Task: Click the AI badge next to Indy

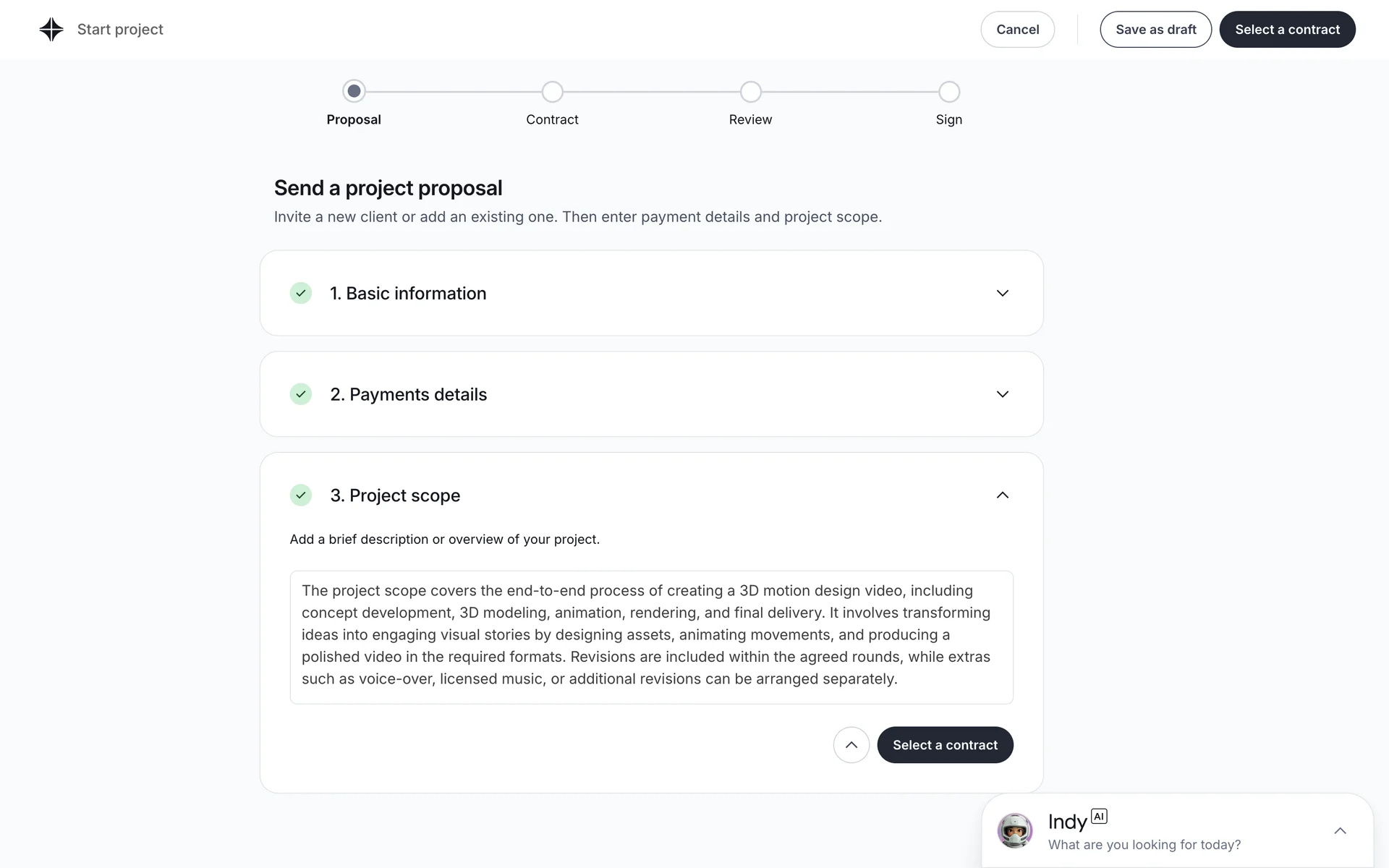Action: click(x=1099, y=816)
